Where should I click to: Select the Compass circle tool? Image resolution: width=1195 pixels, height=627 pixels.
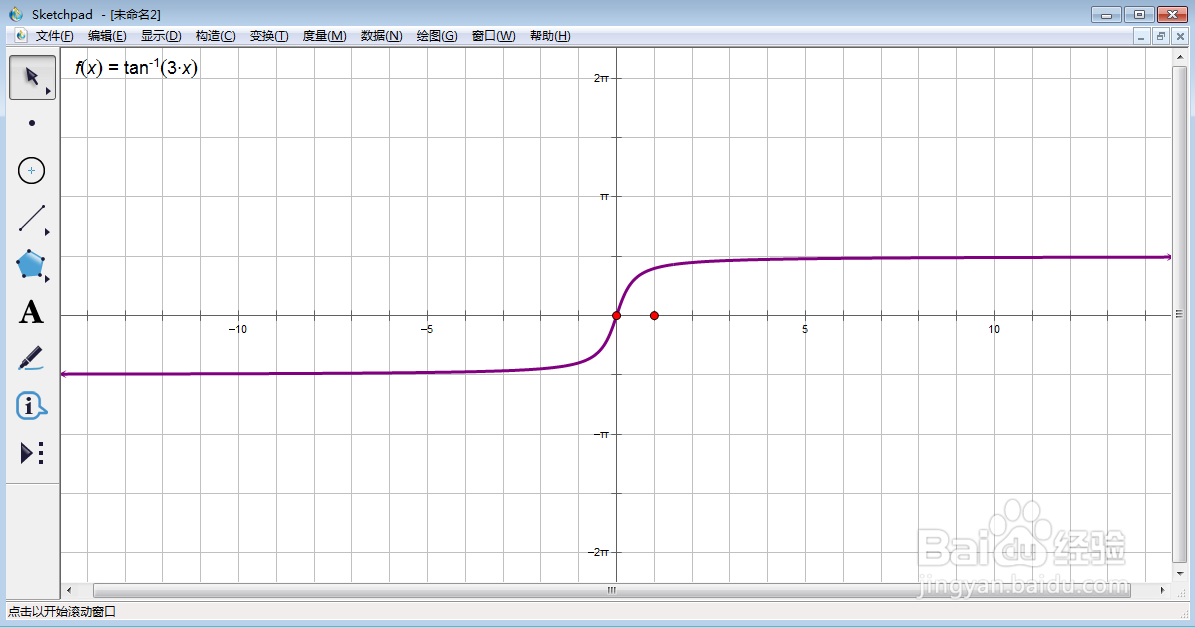(31, 170)
